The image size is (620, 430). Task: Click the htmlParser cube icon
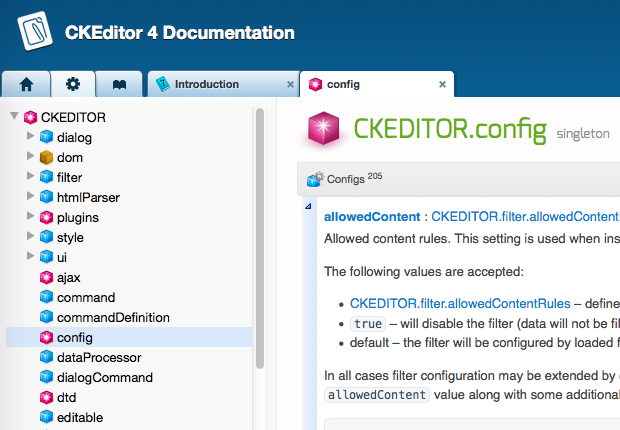tap(46, 197)
